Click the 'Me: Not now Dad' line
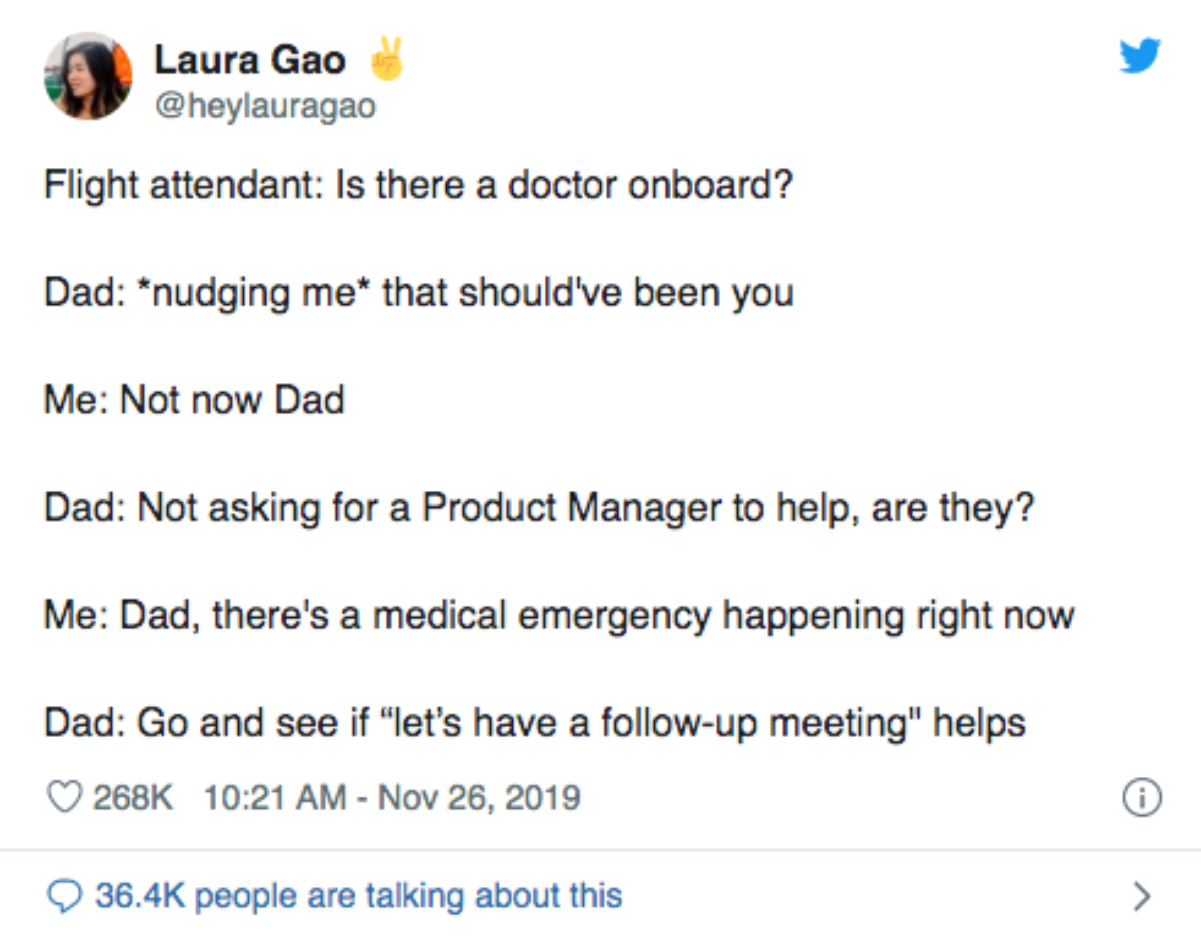Screen dimensions: 1201x939 [194, 400]
